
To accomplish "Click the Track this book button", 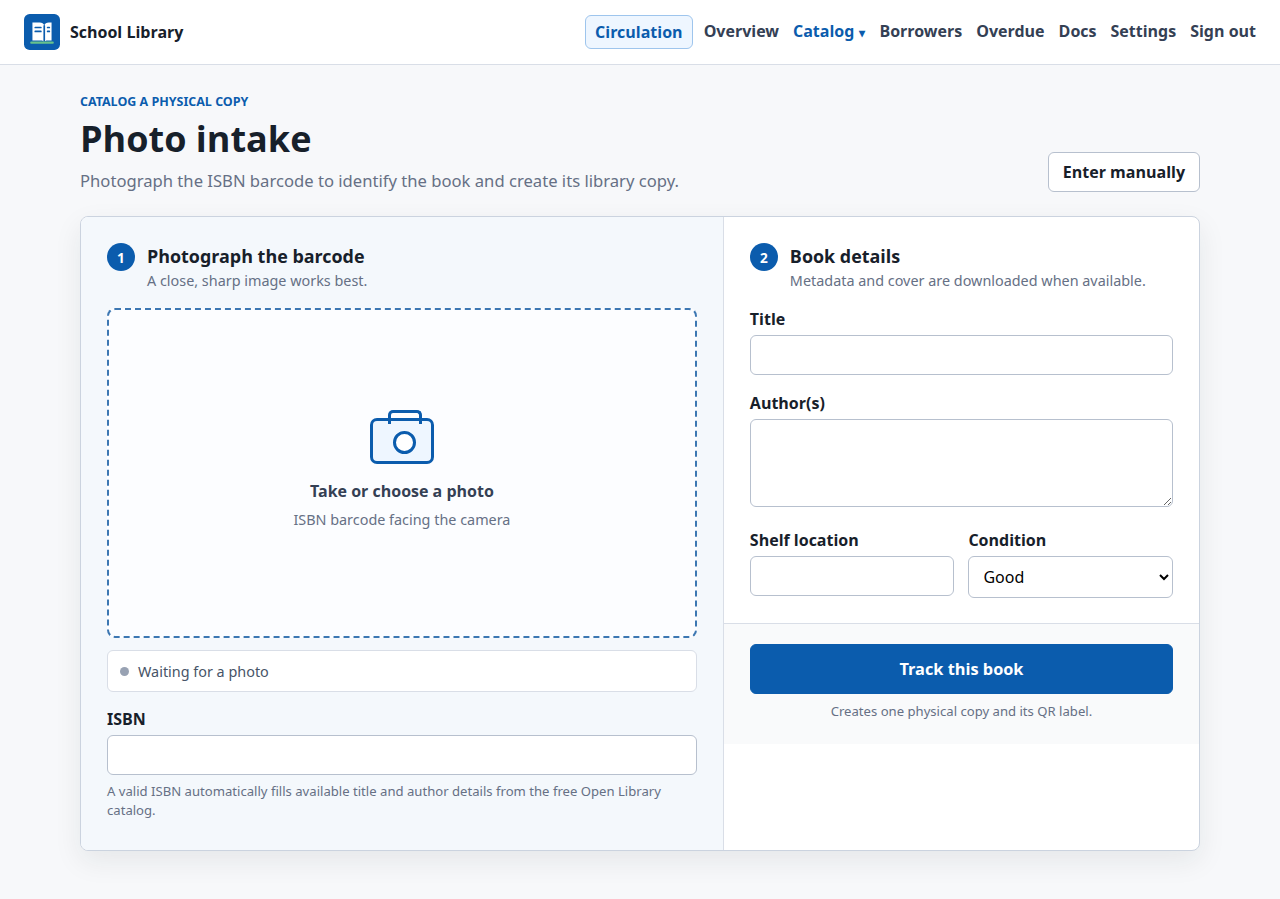I will pyautogui.click(x=961, y=669).
